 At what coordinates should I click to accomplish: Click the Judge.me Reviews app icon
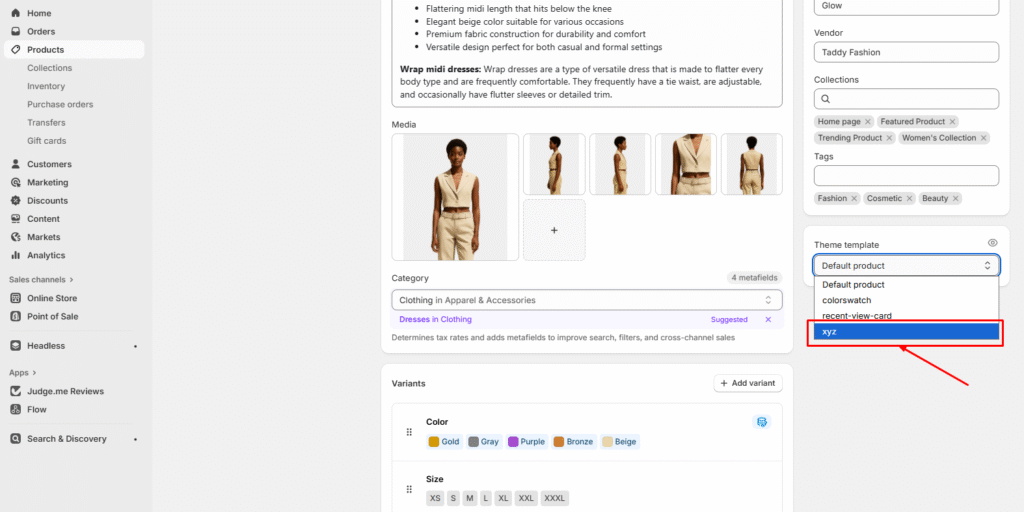pyautogui.click(x=16, y=391)
